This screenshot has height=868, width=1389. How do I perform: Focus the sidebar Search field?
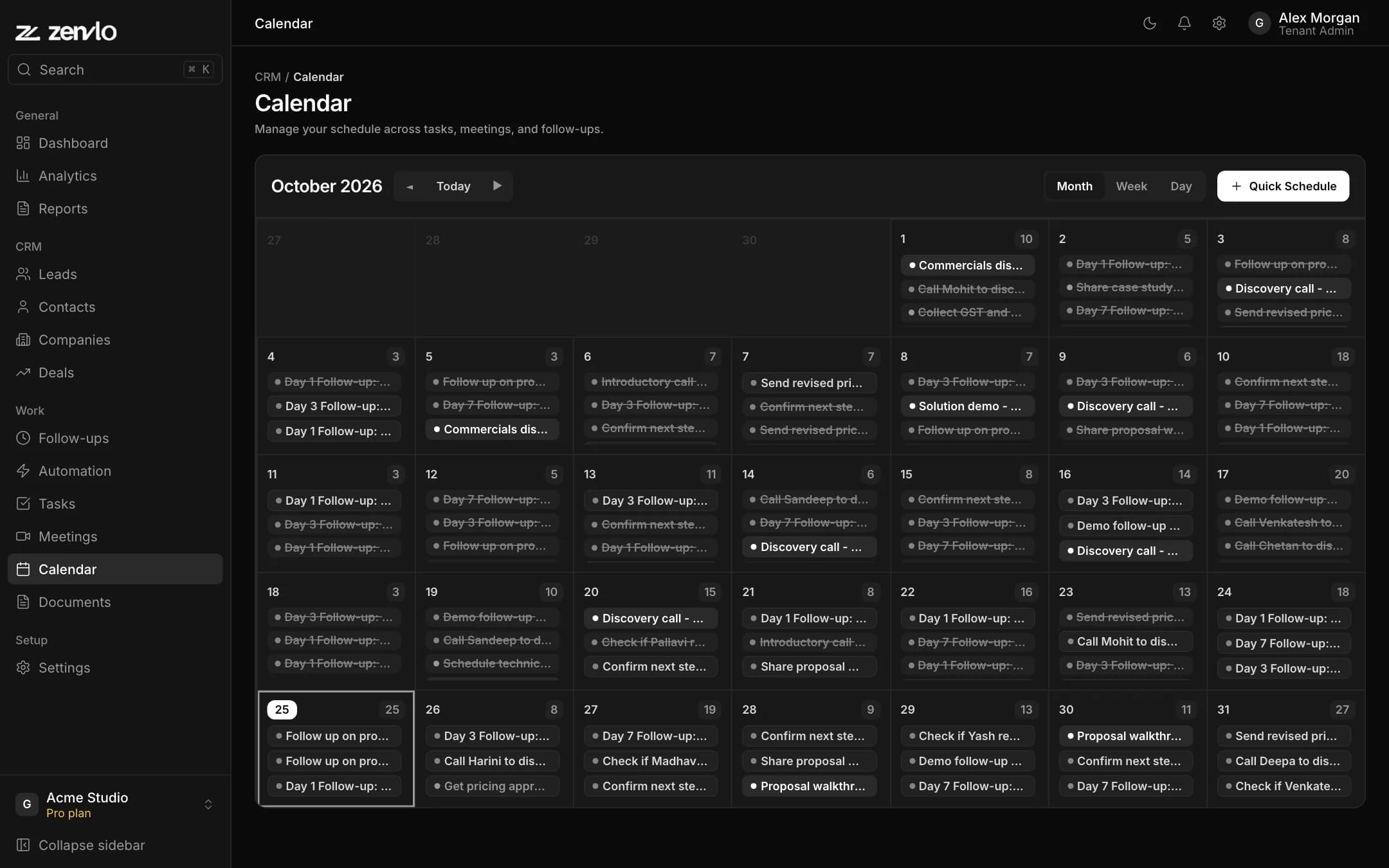click(115, 69)
